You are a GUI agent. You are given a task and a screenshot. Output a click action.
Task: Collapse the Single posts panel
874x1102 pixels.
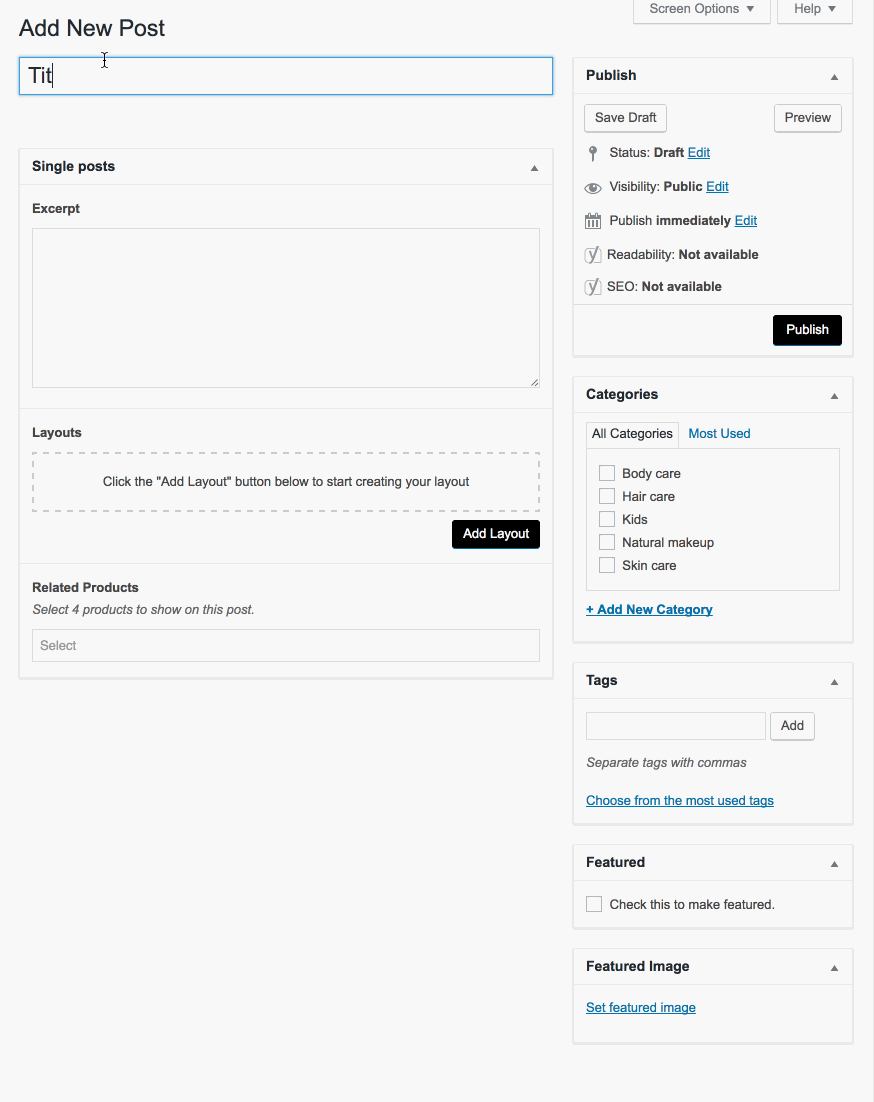click(534, 167)
